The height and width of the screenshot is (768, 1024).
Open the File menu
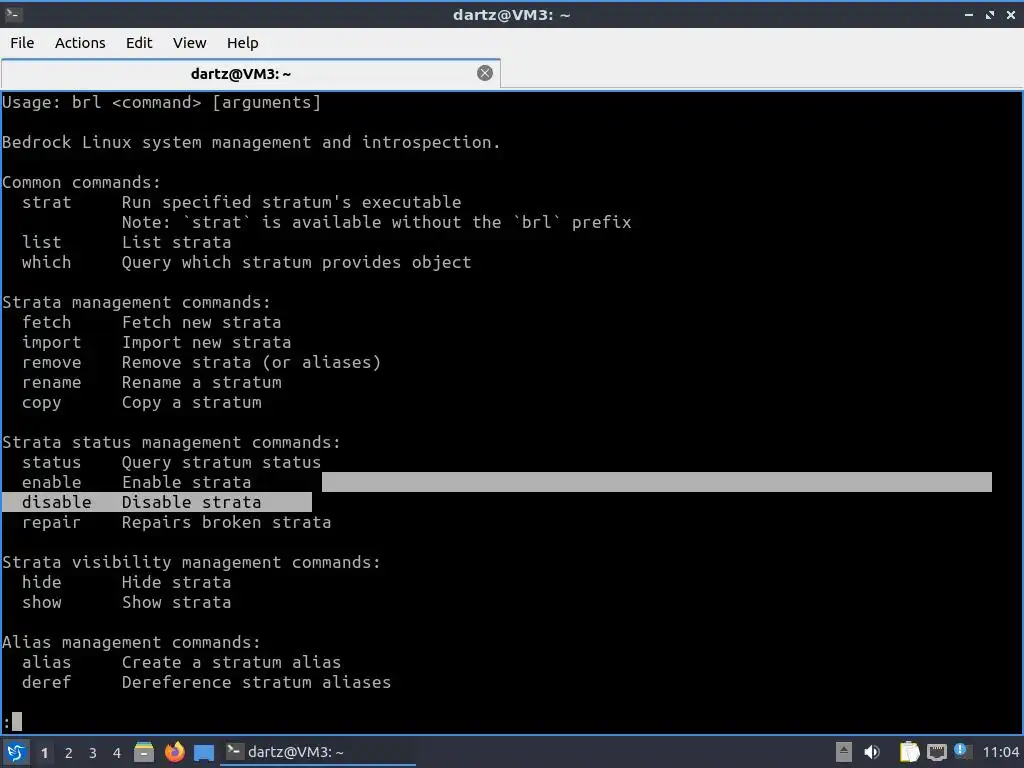point(22,42)
